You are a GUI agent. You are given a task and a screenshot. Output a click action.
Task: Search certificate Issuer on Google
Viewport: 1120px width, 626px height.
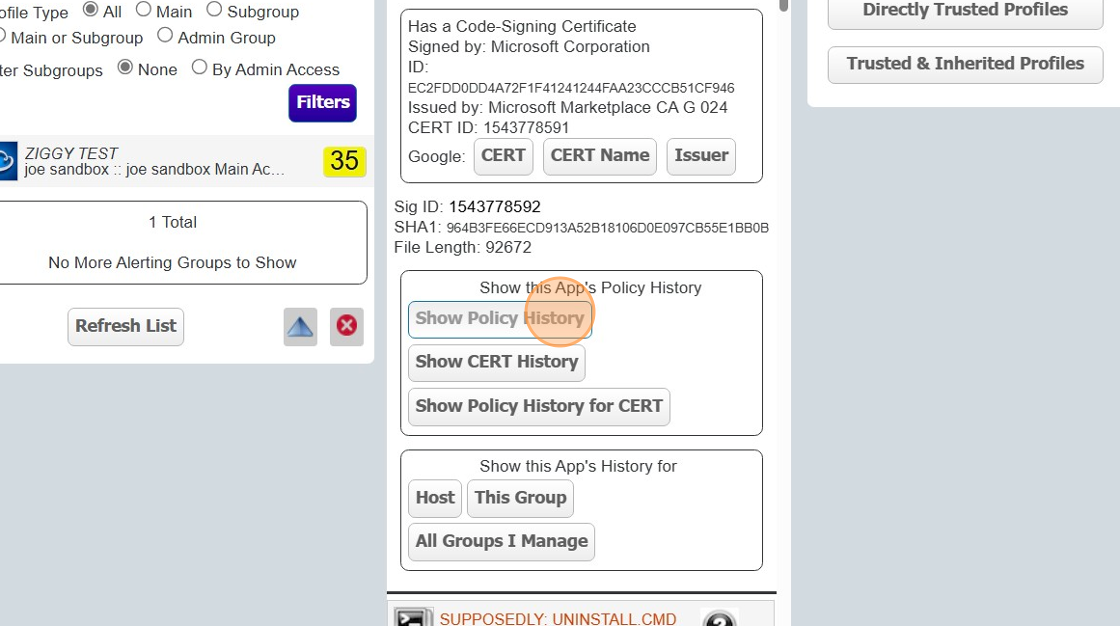[x=700, y=156]
